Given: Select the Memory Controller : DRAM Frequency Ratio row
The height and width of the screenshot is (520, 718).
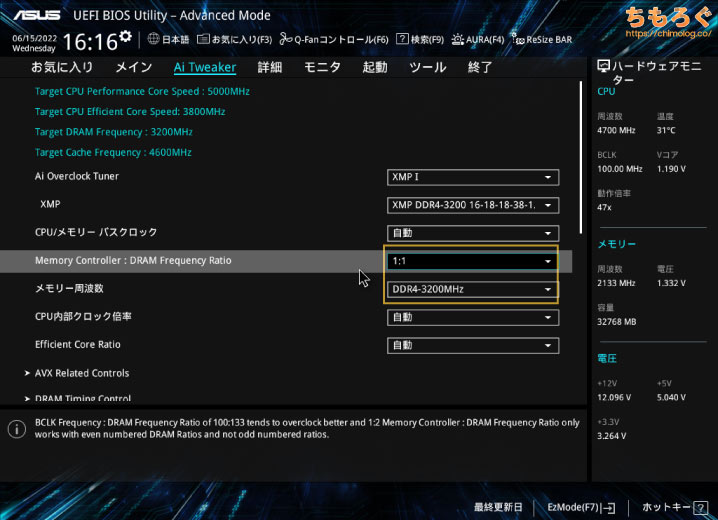Looking at the screenshot, I should click(x=286, y=261).
